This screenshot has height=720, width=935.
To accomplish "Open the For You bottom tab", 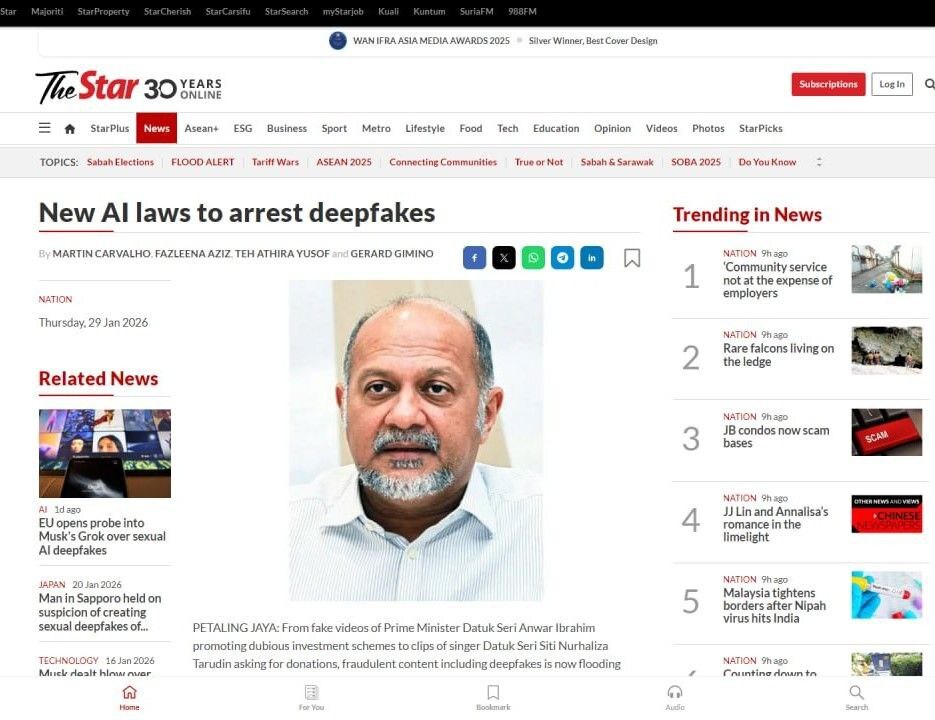I will (311, 697).
